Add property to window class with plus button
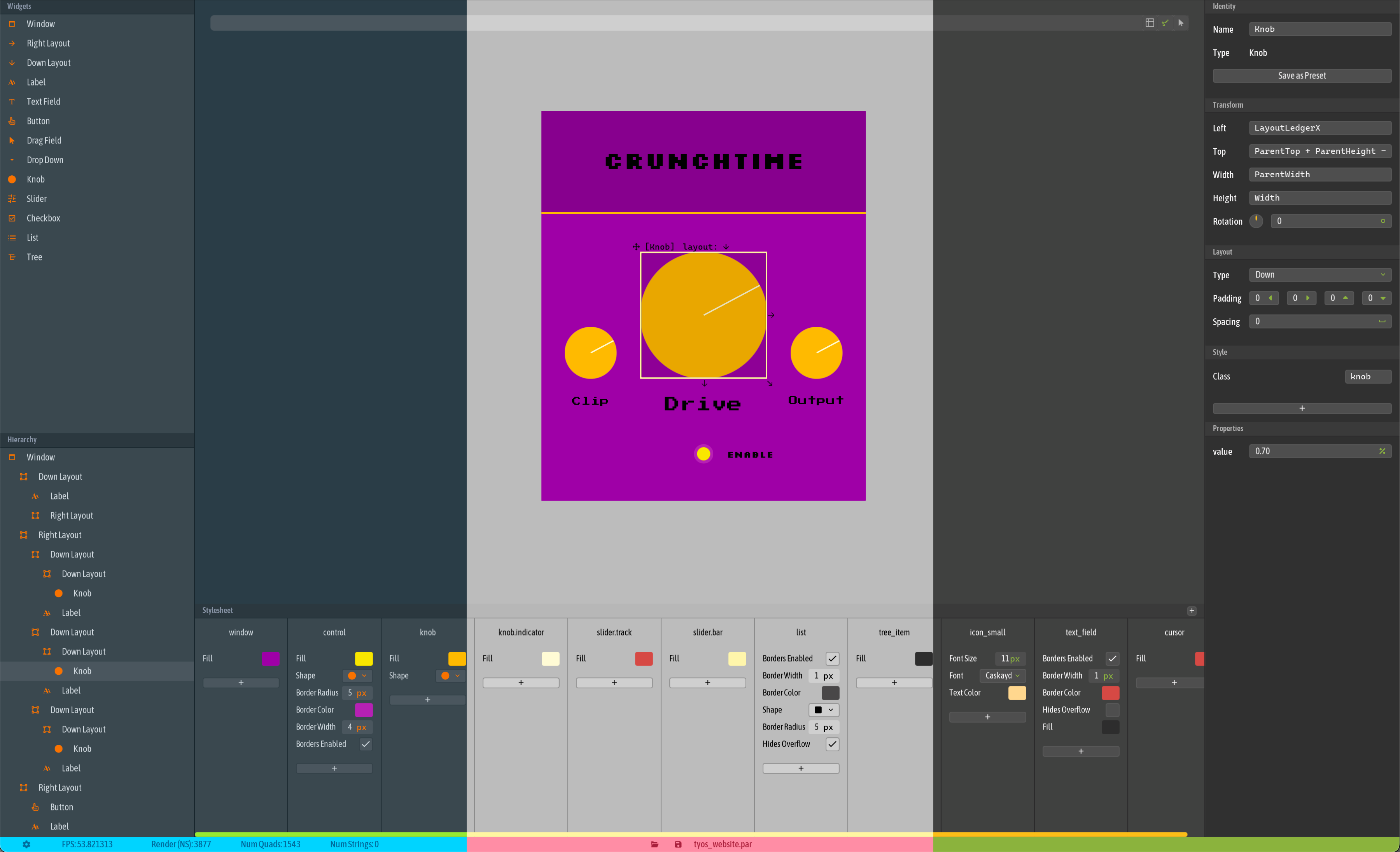The width and height of the screenshot is (1400, 852). coord(241,683)
